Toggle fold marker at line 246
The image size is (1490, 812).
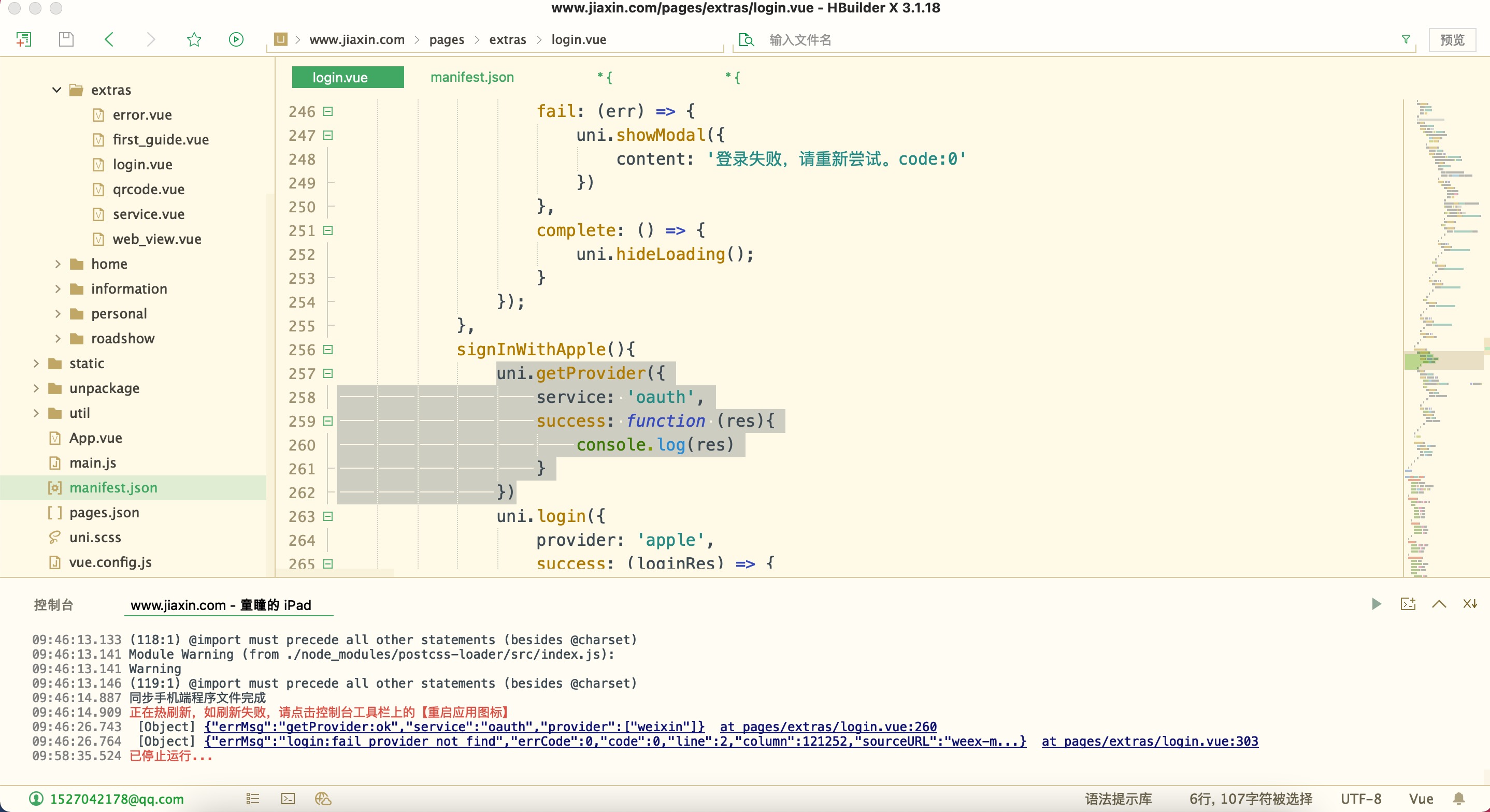[328, 111]
